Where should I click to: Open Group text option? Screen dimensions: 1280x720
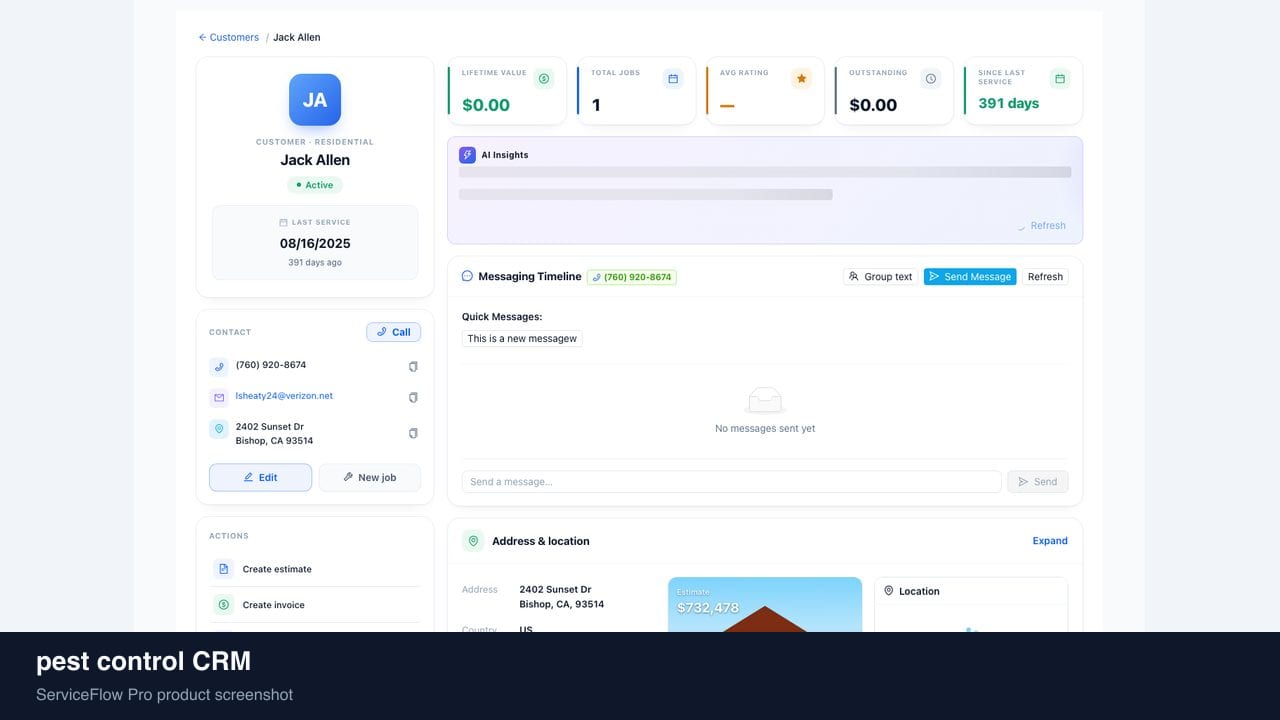click(880, 277)
